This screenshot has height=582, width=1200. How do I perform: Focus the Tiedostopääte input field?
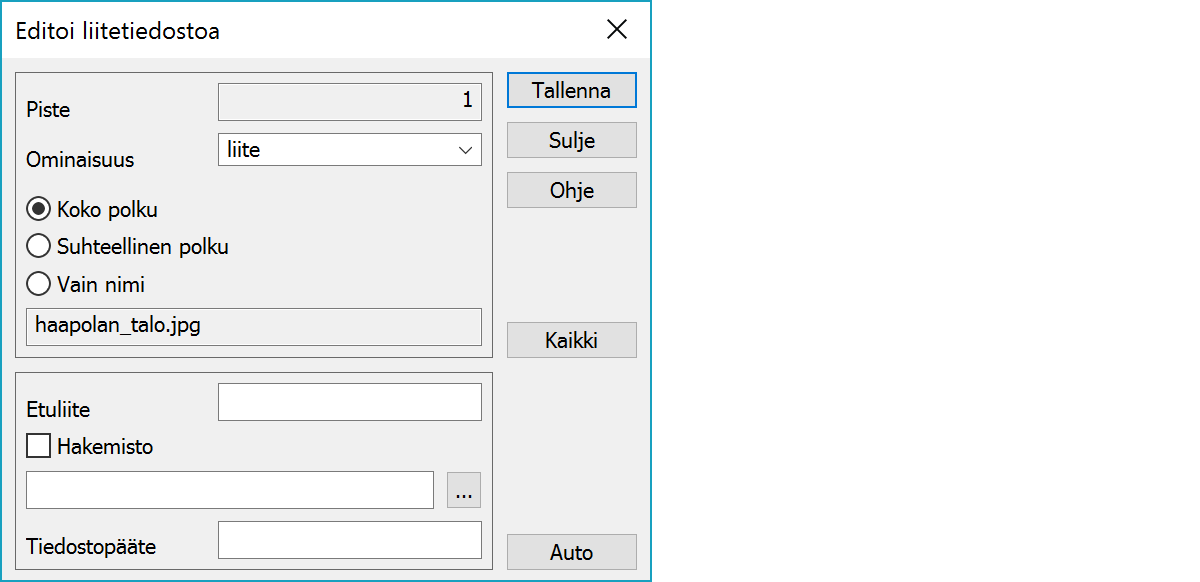coord(349,540)
